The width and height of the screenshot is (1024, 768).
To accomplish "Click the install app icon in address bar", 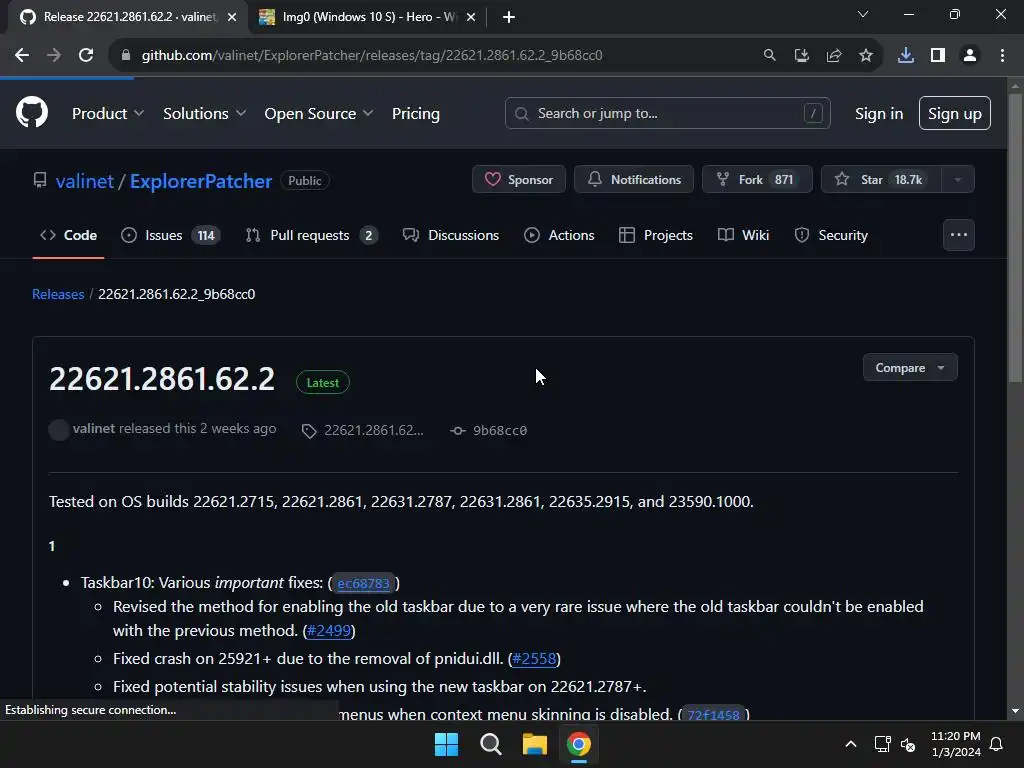I will (801, 56).
